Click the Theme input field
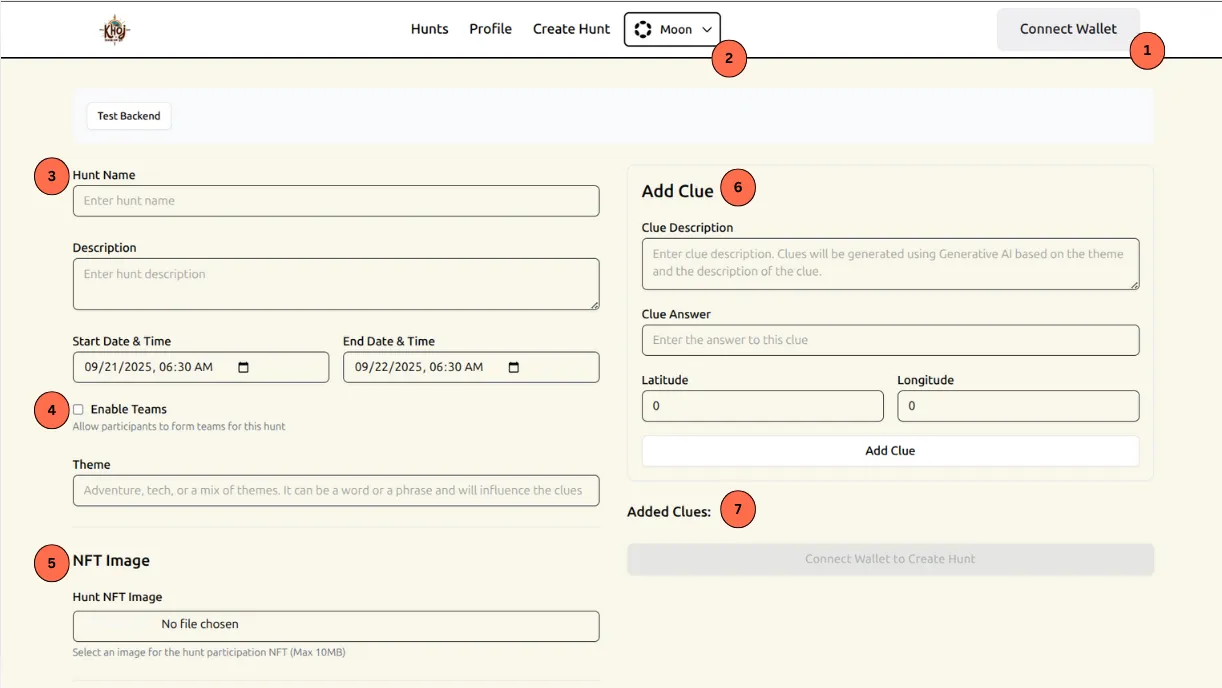Image resolution: width=1222 pixels, height=688 pixels. point(336,491)
